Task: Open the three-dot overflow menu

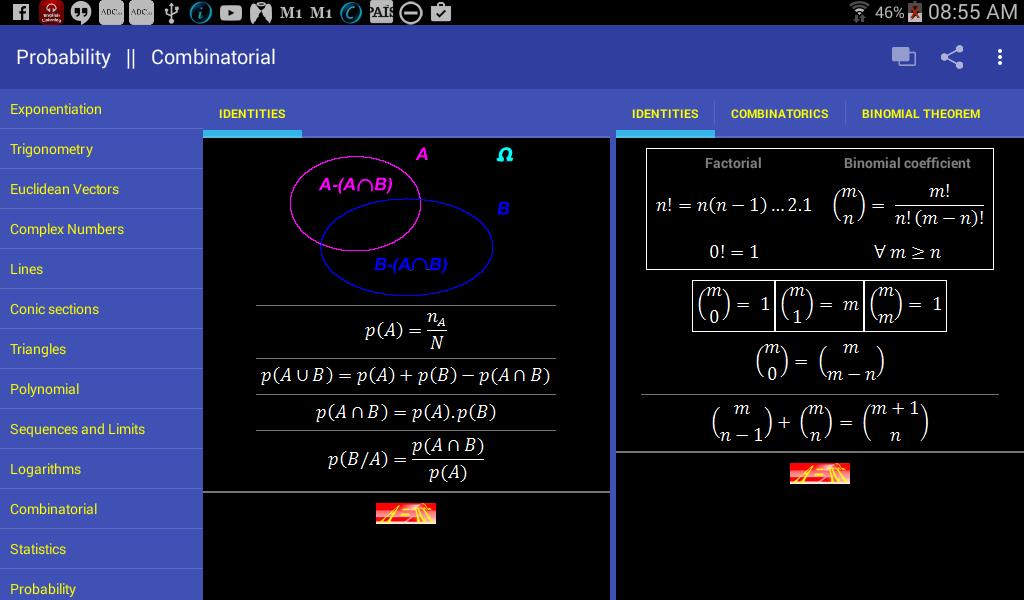Action: coord(999,57)
